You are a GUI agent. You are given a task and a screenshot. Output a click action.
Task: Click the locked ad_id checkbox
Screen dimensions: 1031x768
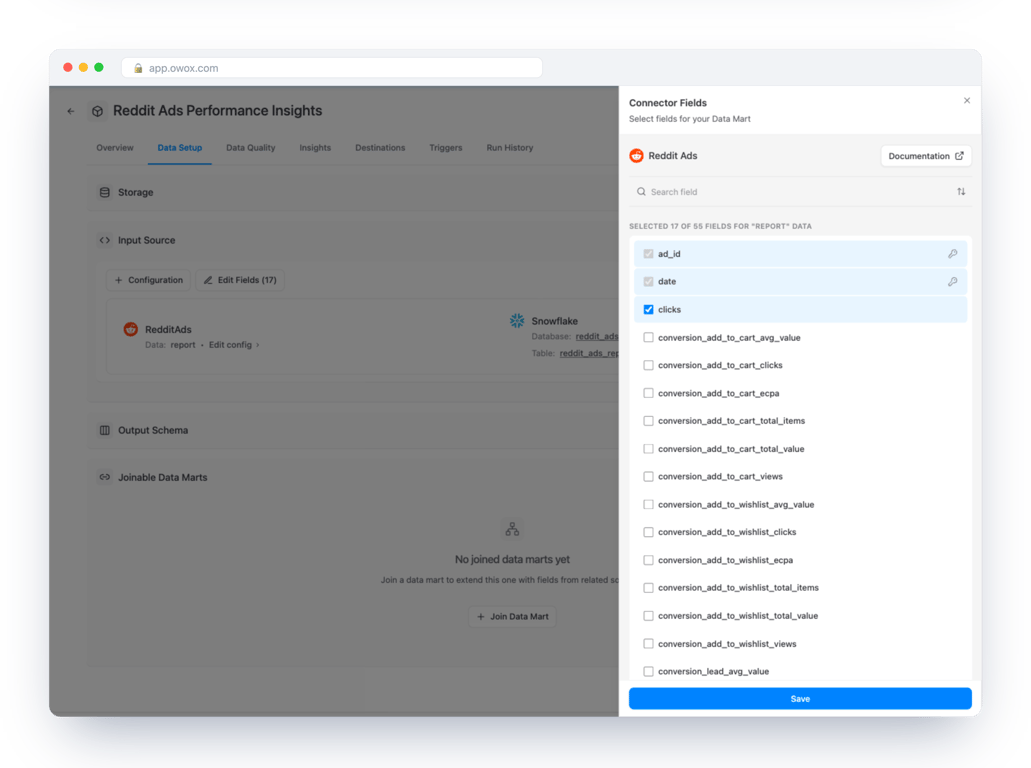pyautogui.click(x=648, y=254)
